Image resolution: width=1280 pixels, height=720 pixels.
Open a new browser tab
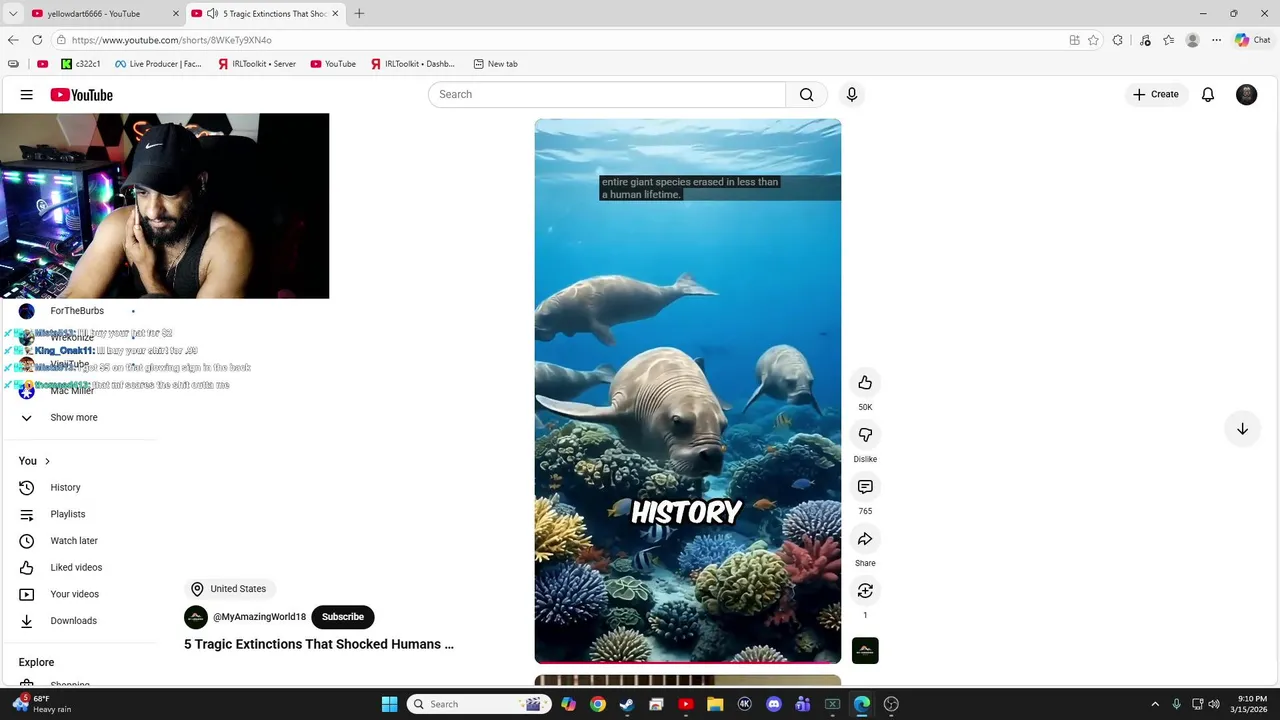tap(359, 14)
